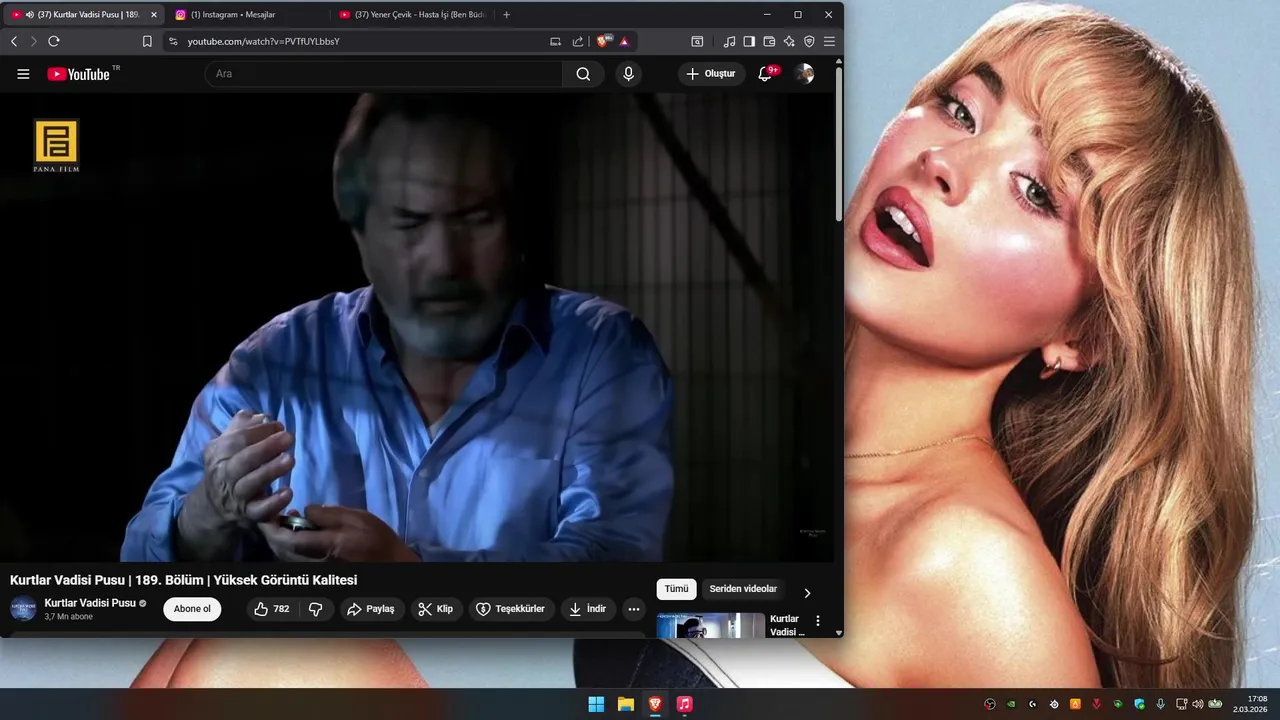
Task: Subscribe with the Abone ol button
Action: pyautogui.click(x=192, y=609)
